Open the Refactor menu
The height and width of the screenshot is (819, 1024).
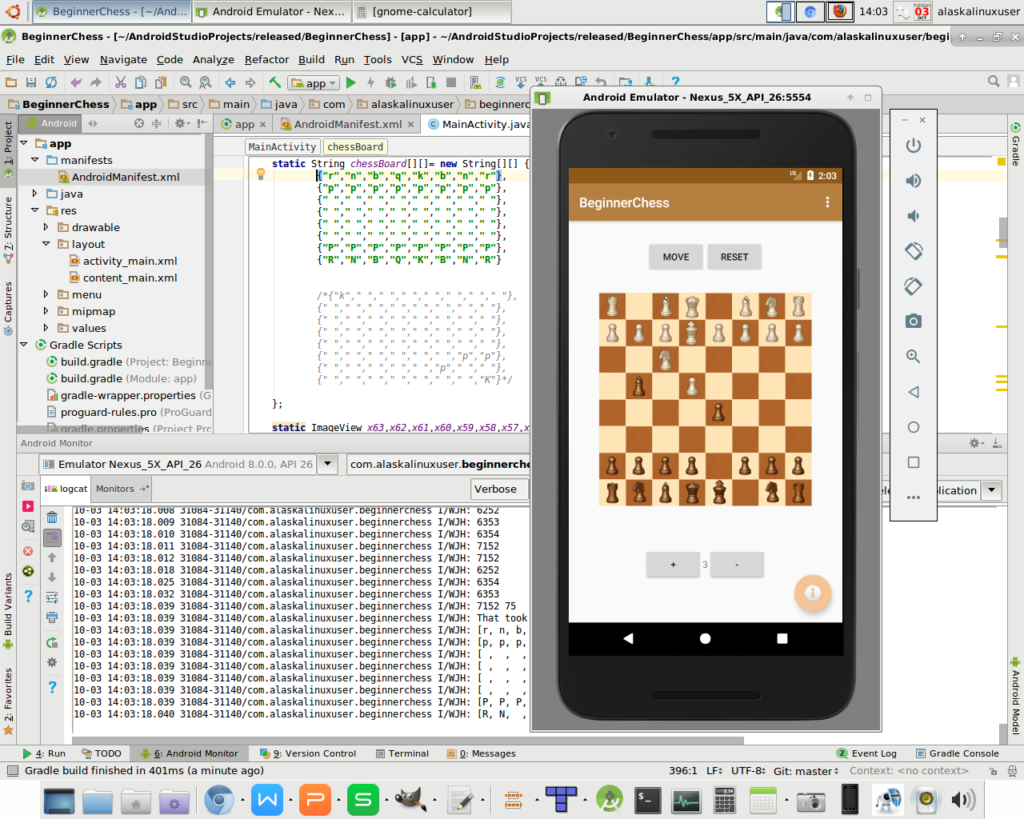(x=266, y=60)
